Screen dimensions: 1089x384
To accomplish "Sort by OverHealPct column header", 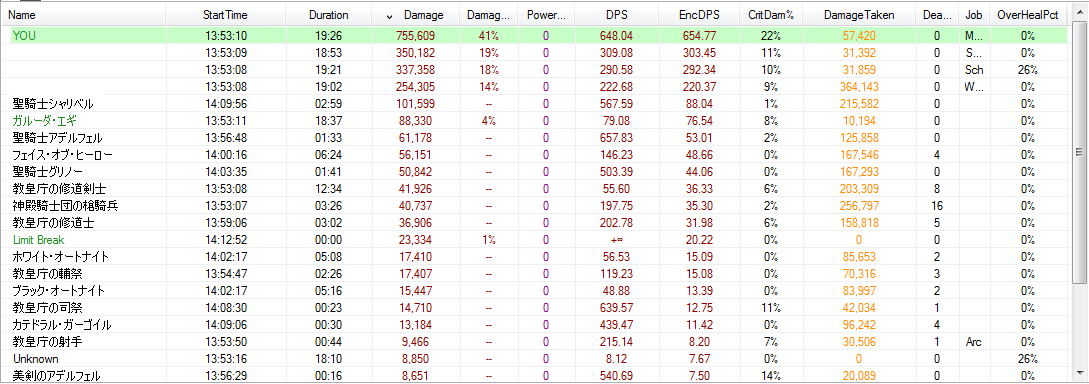I will coord(1028,15).
